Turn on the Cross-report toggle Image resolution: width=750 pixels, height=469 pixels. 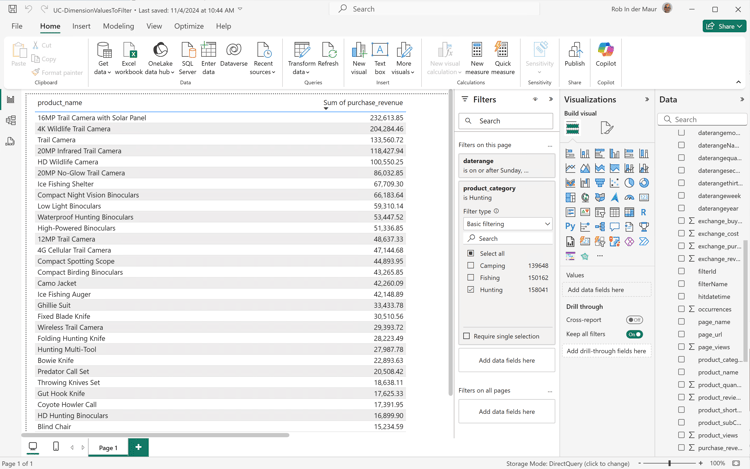(634, 320)
